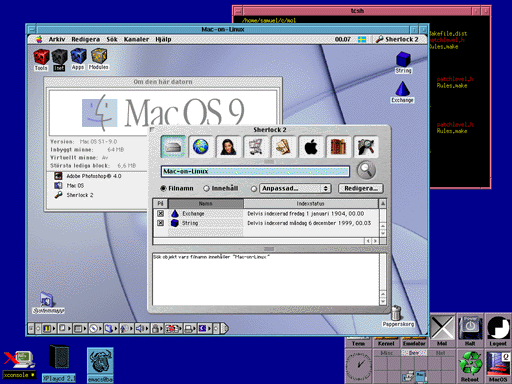
Task: Expand the arrow beside the CD strip module
Action: [x=100, y=329]
